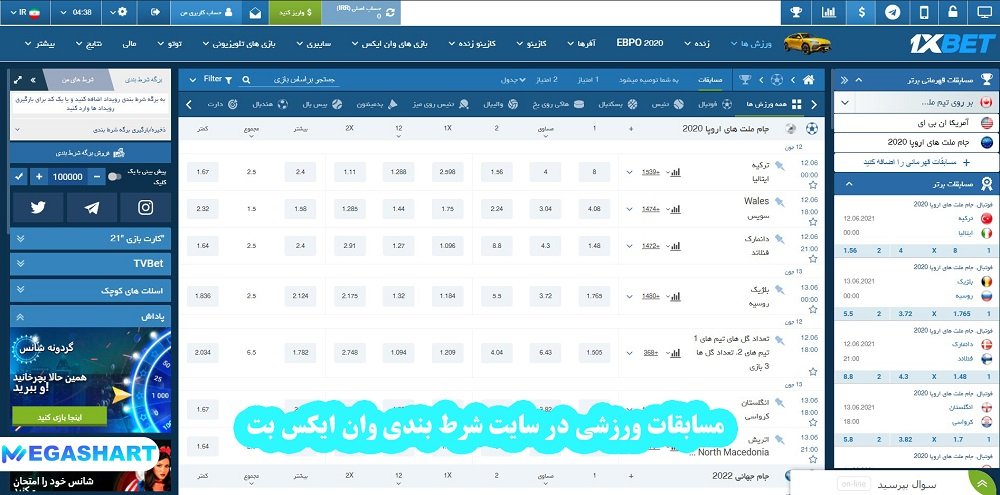
Task: Open the Filter dropdown
Action: click(x=216, y=79)
